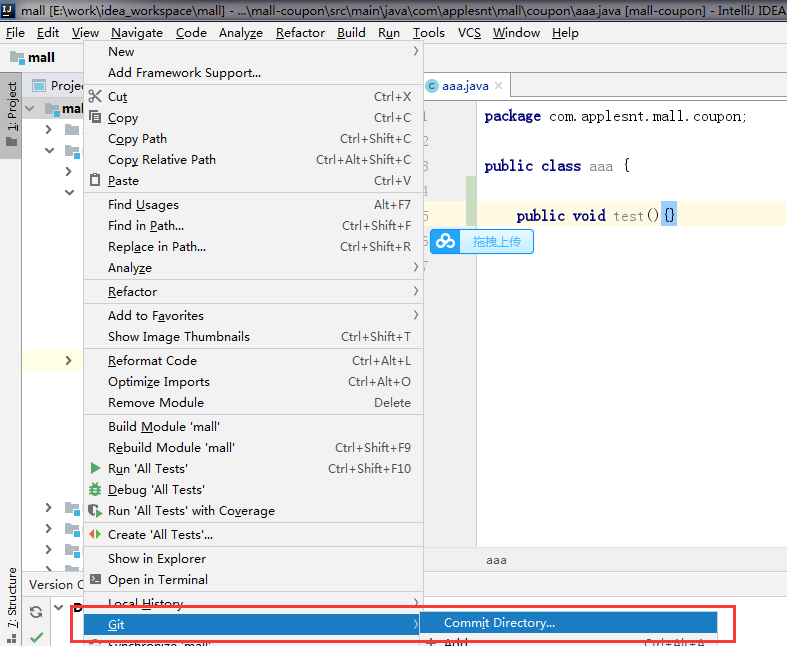Select Cut from context menu
787x646 pixels.
coord(253,96)
